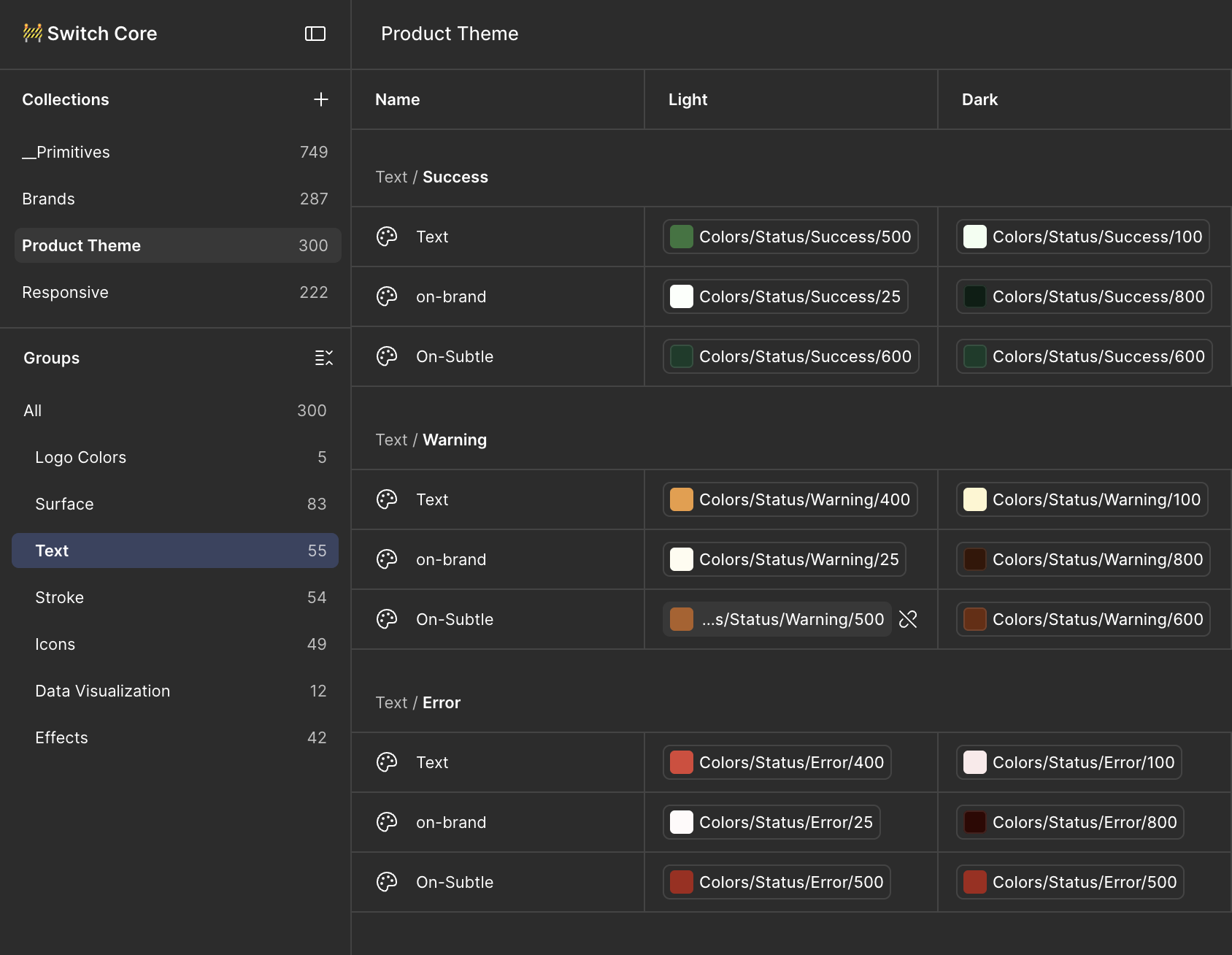Click the Product Theme page title
Screen dimensions: 1232x955
pyautogui.click(x=450, y=34)
